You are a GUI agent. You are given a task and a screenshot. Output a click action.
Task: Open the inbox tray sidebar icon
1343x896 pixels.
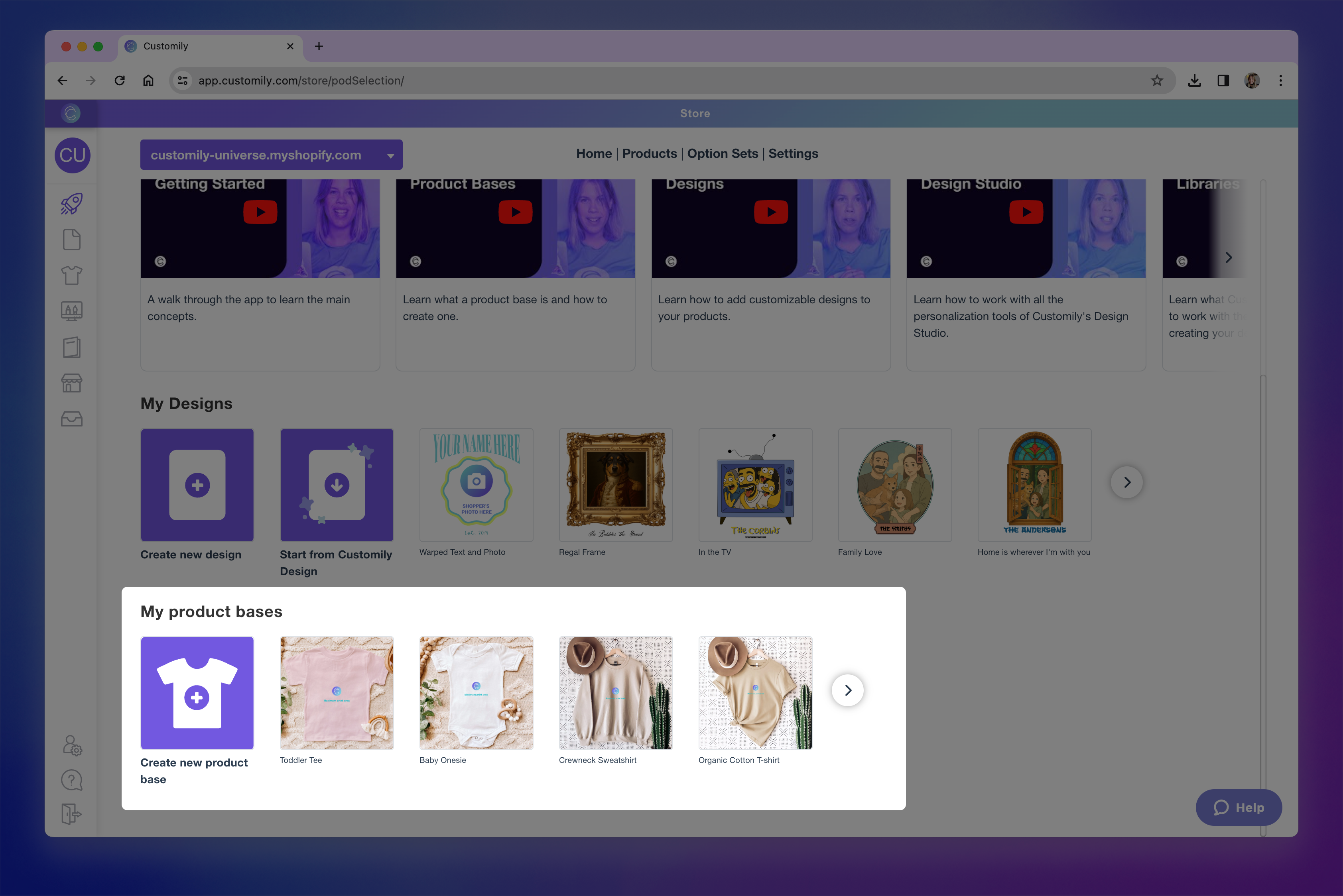point(71,419)
